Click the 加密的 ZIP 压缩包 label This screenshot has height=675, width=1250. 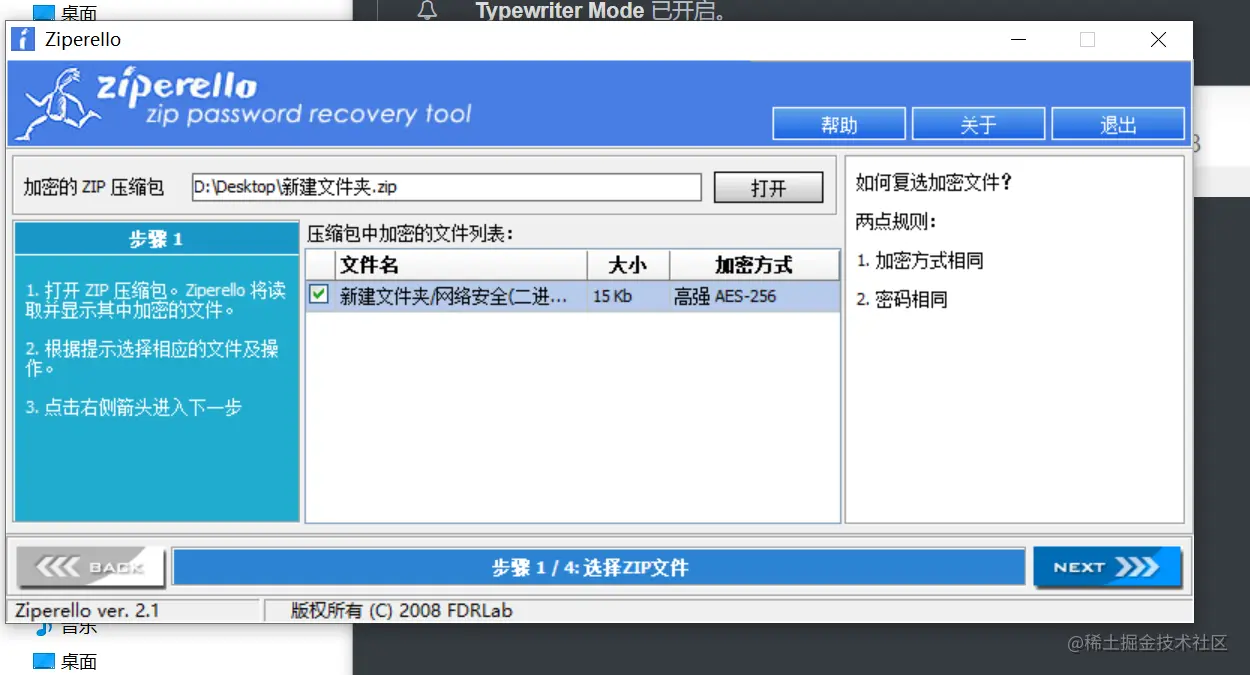(x=94, y=187)
